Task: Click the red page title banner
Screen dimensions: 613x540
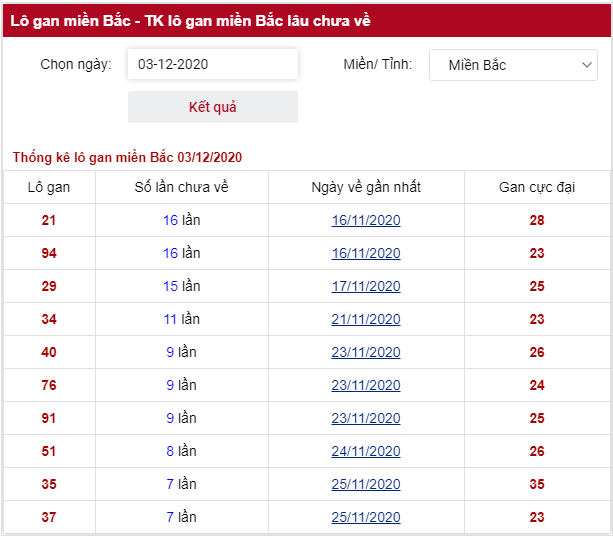Action: [x=306, y=21]
